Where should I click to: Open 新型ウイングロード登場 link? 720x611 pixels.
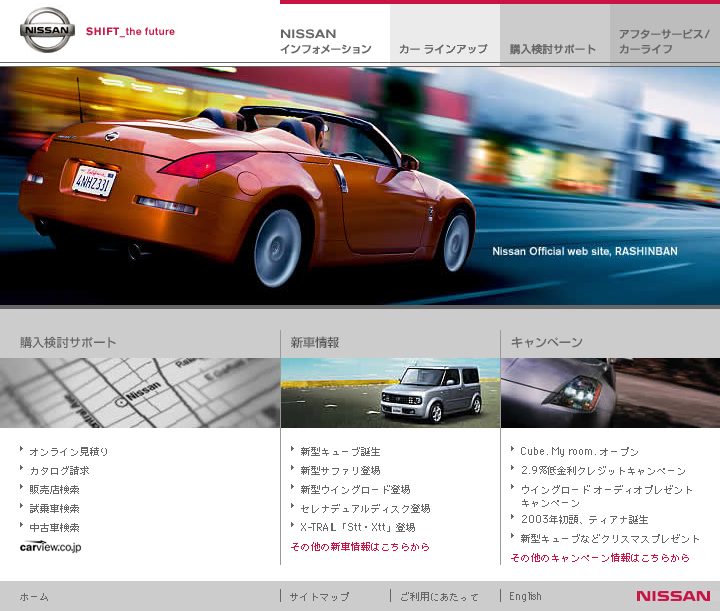tap(355, 489)
